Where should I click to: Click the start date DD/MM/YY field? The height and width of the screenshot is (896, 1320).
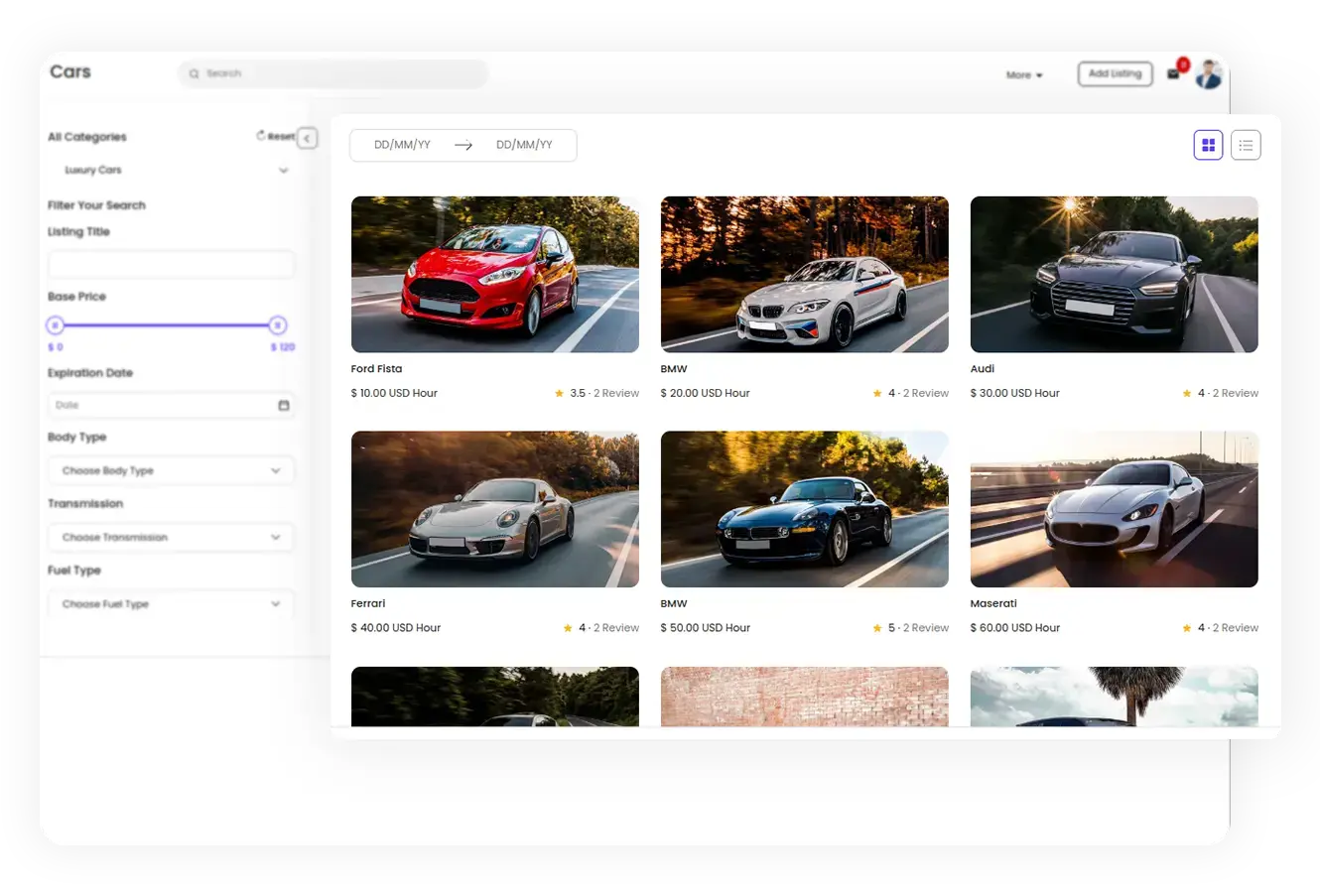(x=402, y=145)
